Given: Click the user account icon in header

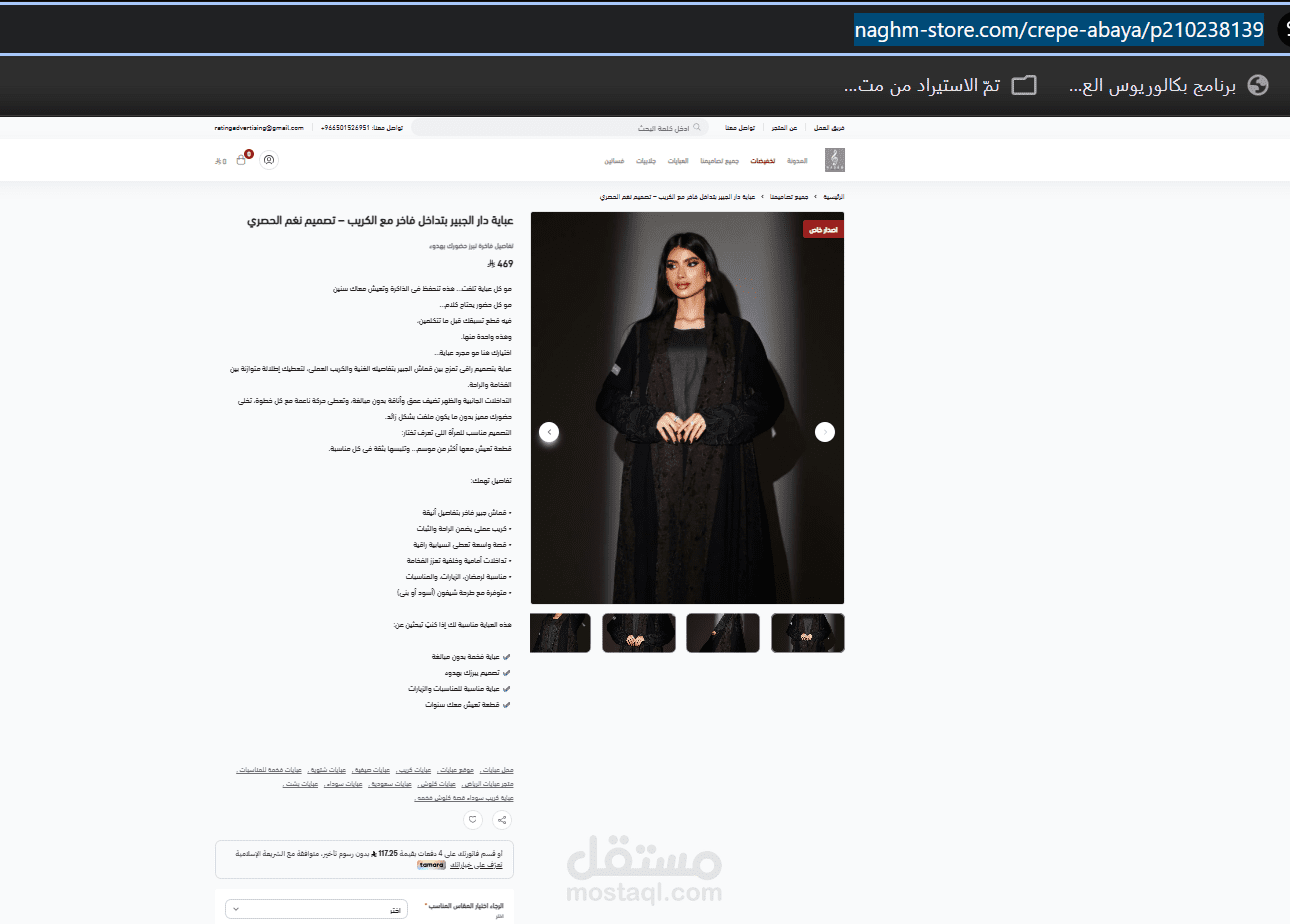Looking at the screenshot, I should (x=269, y=160).
